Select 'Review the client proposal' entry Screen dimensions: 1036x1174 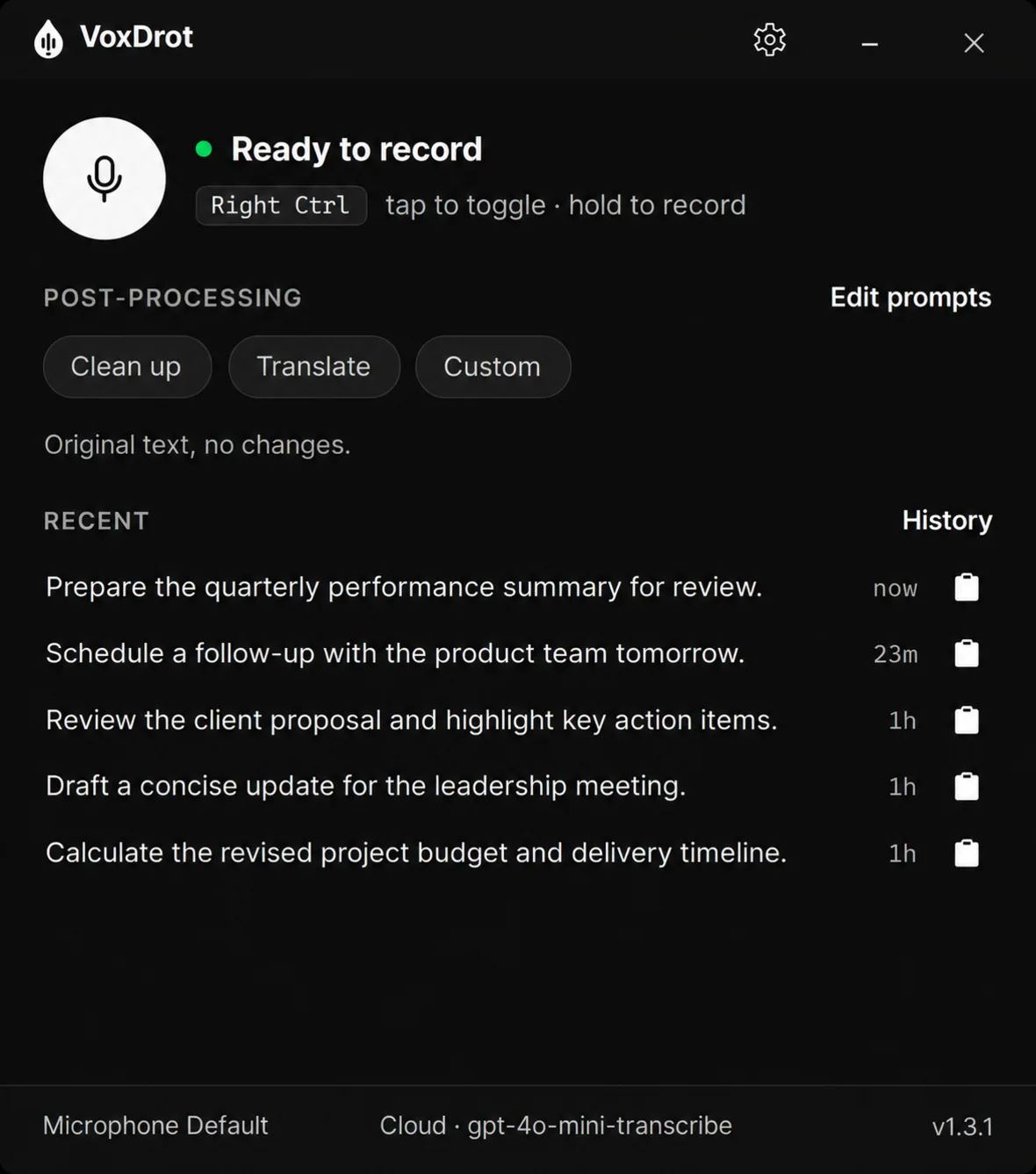[412, 720]
